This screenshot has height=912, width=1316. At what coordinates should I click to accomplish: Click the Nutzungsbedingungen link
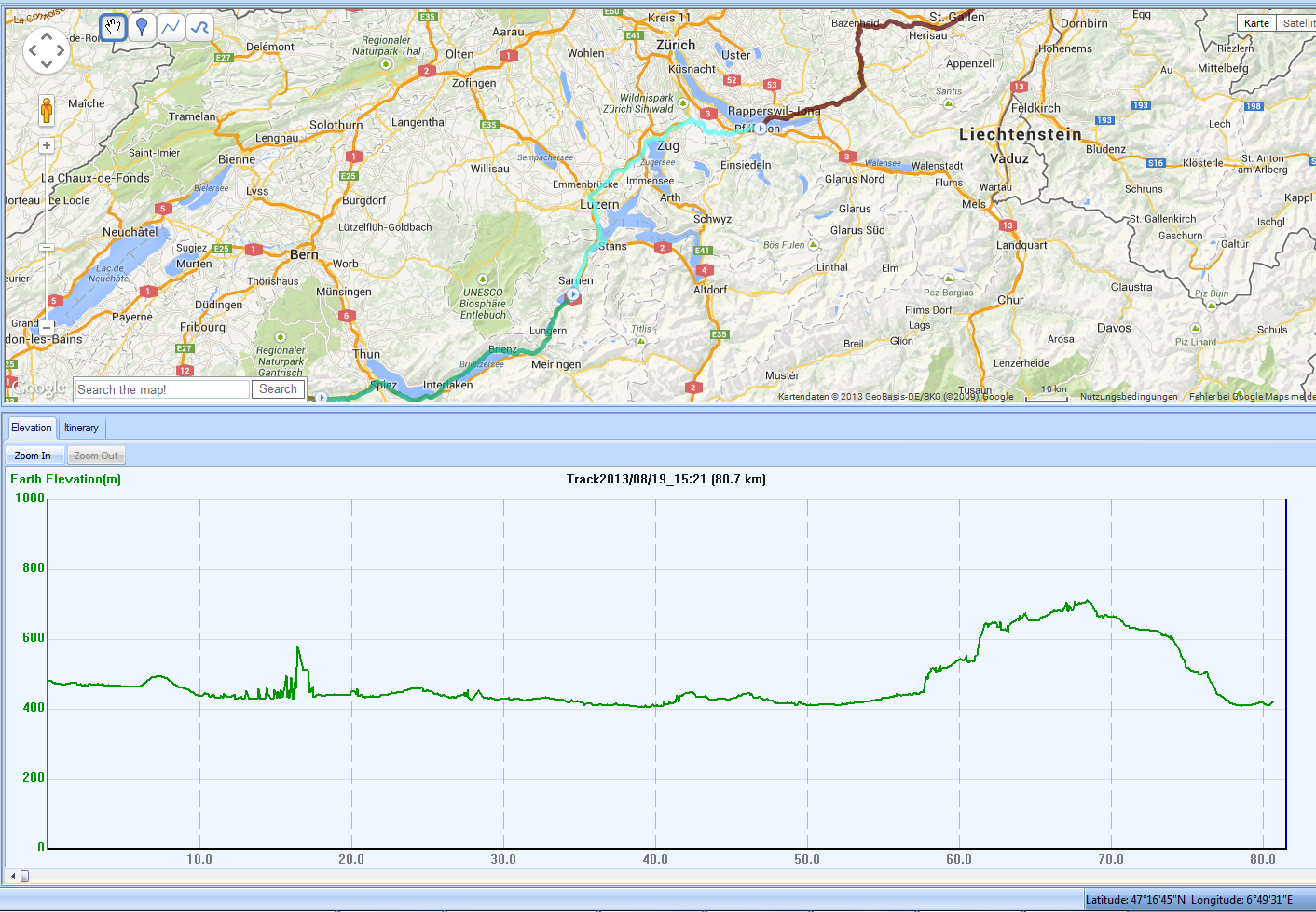click(x=1129, y=397)
